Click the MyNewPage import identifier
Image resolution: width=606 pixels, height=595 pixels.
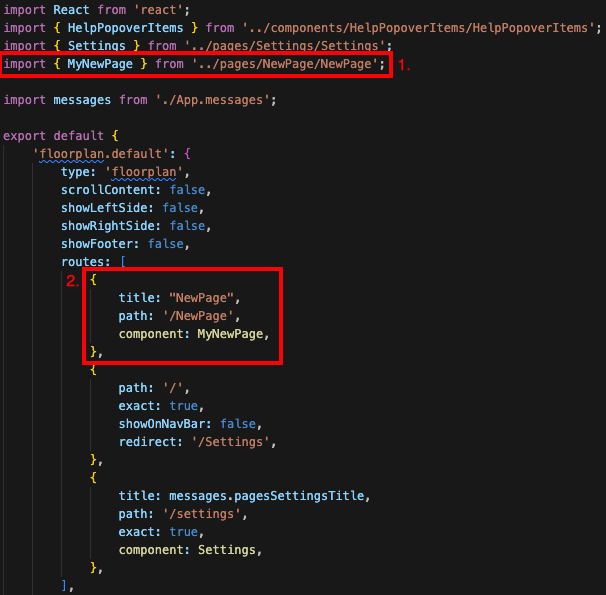(x=100, y=64)
